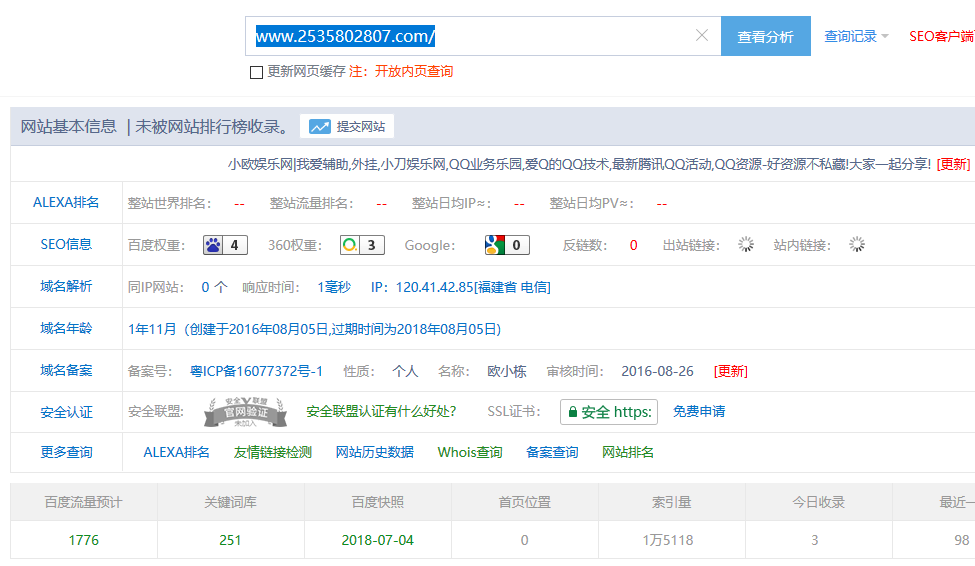Click the 出站链接 loading spinner
Screen dimensions: 975x566
(746, 244)
